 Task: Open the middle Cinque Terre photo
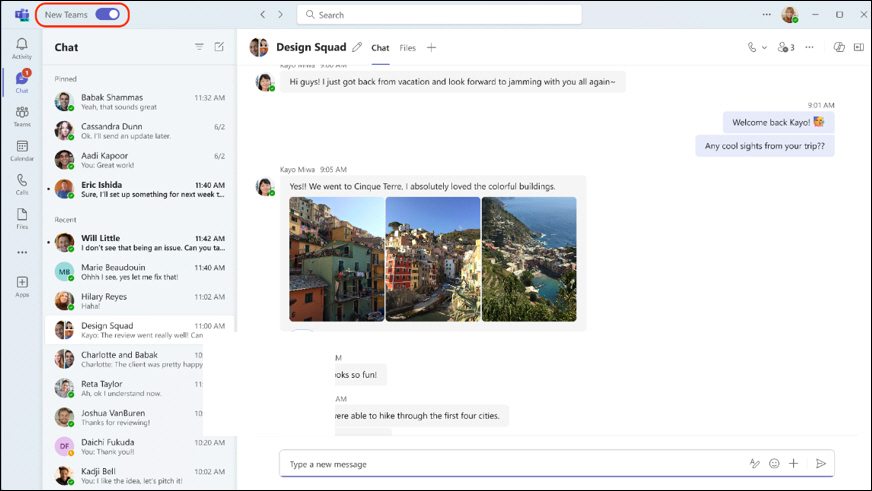(433, 259)
